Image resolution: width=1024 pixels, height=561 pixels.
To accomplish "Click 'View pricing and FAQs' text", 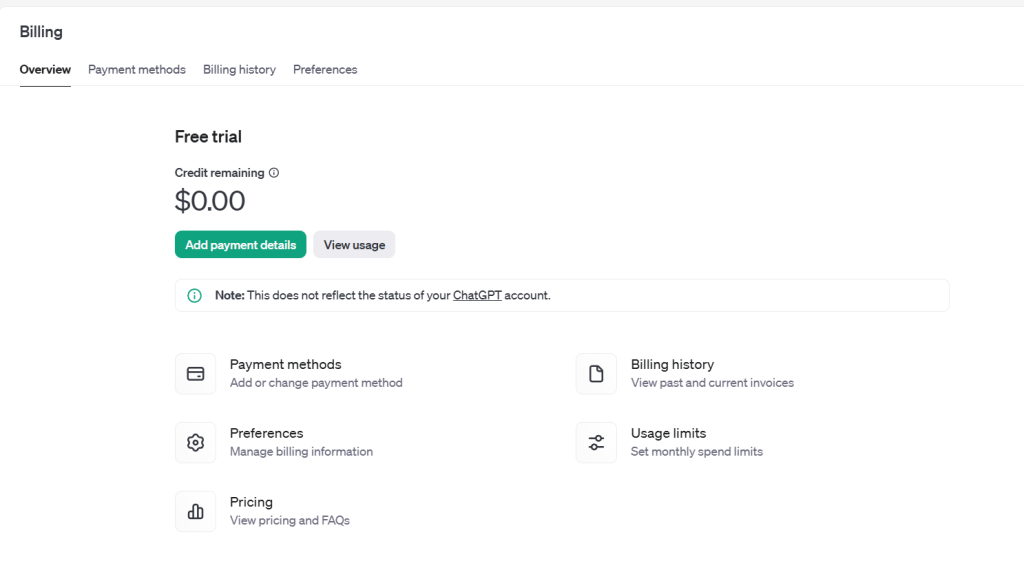I will click(289, 521).
